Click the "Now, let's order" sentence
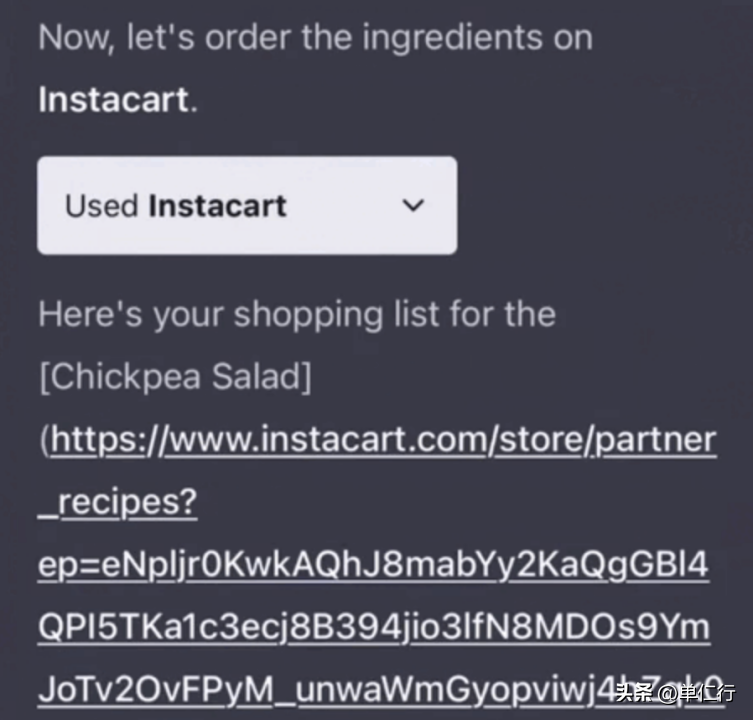The height and width of the screenshot is (720, 753). [x=316, y=37]
